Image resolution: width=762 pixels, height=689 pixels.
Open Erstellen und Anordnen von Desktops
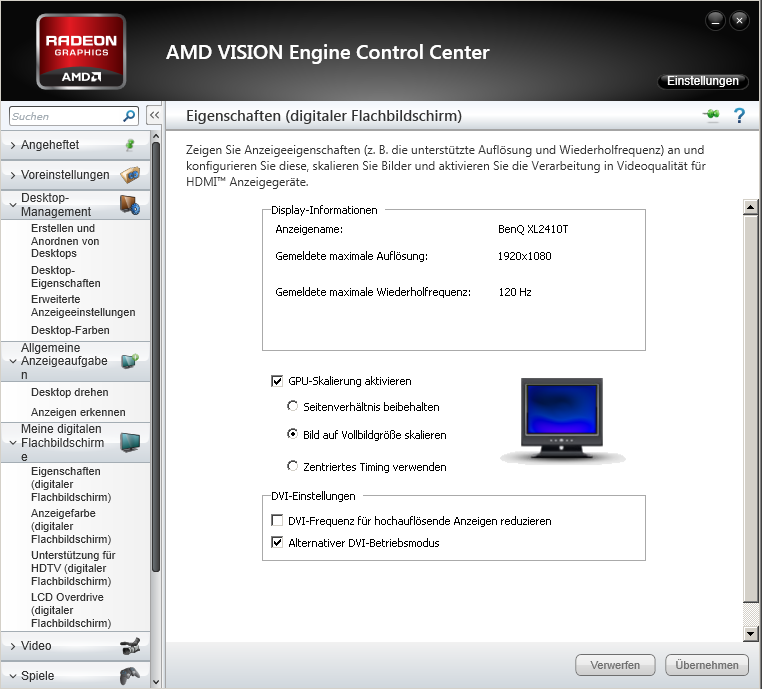(65, 241)
